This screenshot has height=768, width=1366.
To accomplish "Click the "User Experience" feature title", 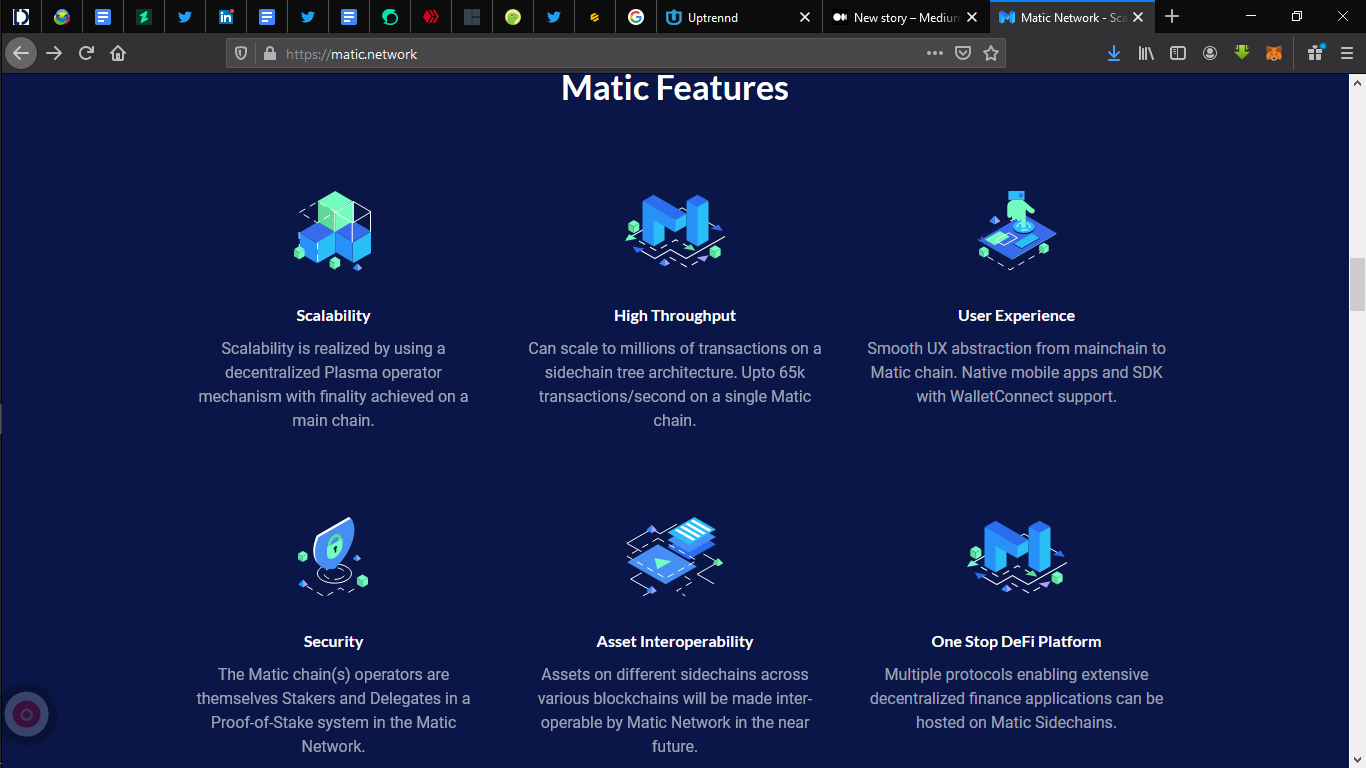I will pos(1016,316).
